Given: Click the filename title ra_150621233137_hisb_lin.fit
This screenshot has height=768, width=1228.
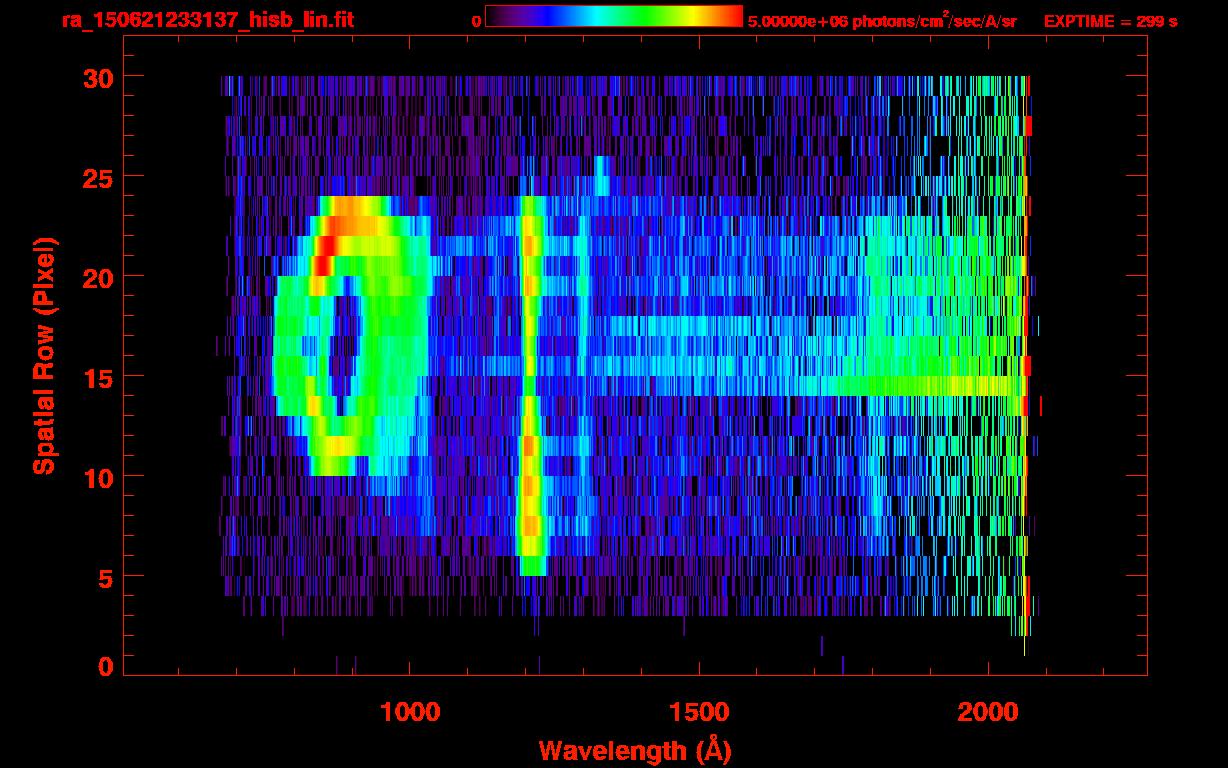Looking at the screenshot, I should [x=207, y=20].
